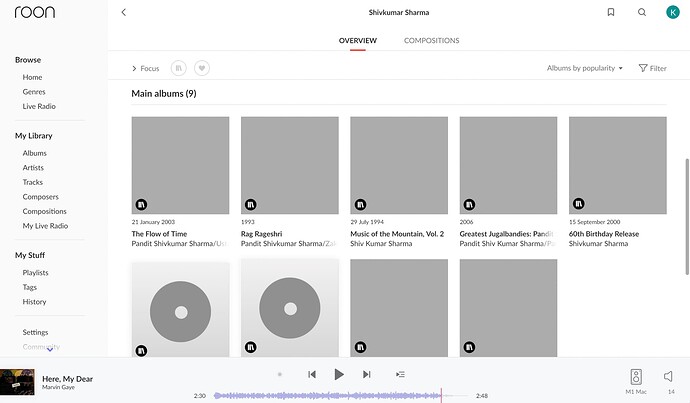Expand the Focus options

click(146, 69)
